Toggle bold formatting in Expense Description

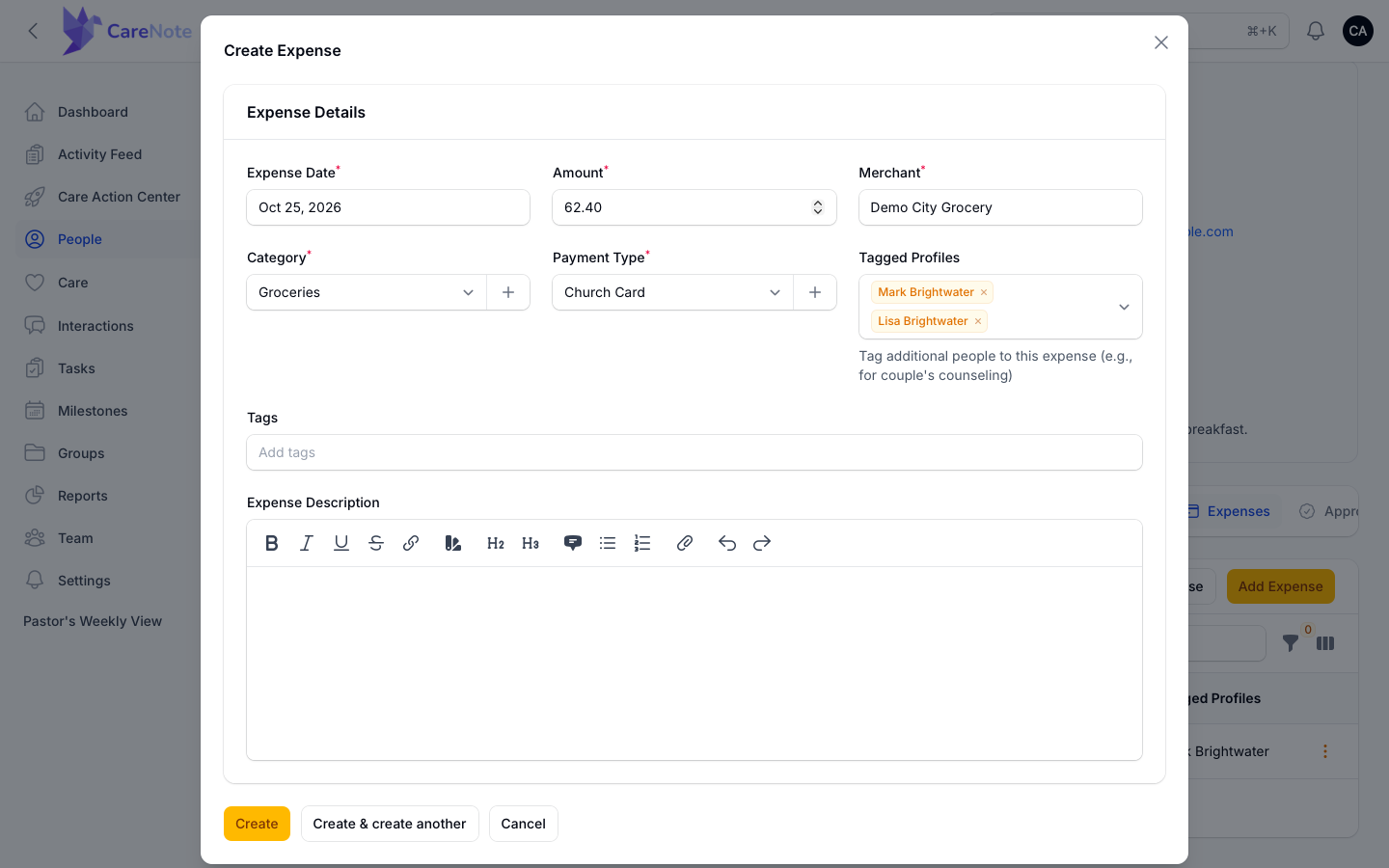(x=272, y=543)
